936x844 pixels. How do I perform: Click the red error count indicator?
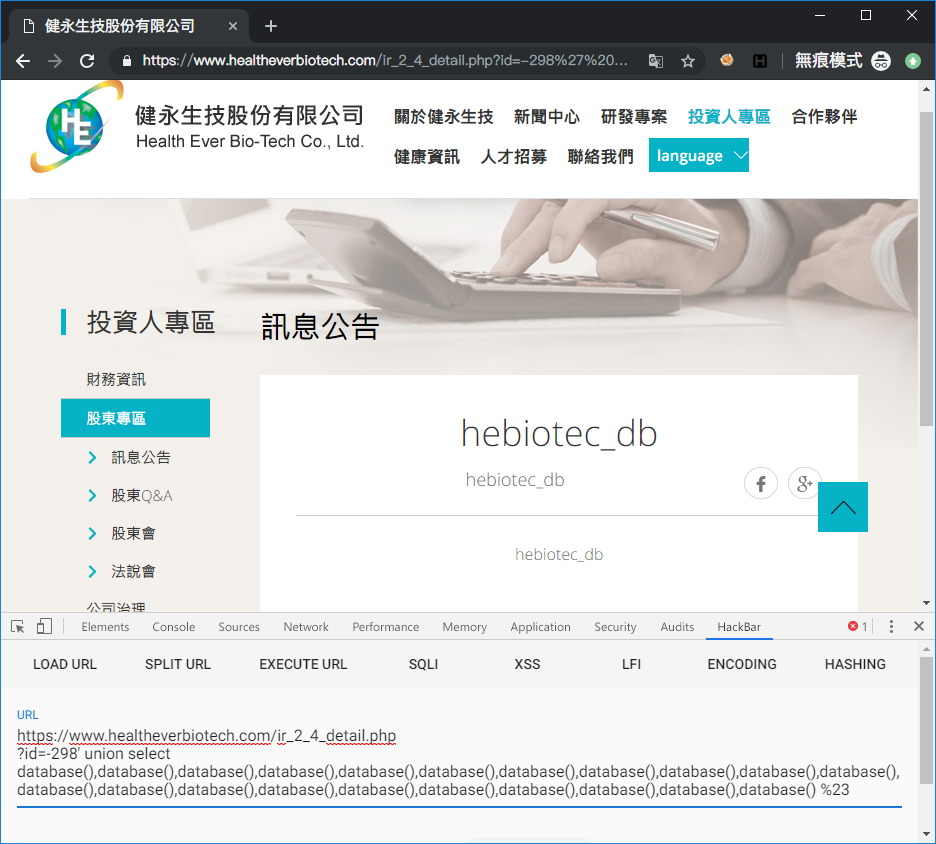(858, 627)
